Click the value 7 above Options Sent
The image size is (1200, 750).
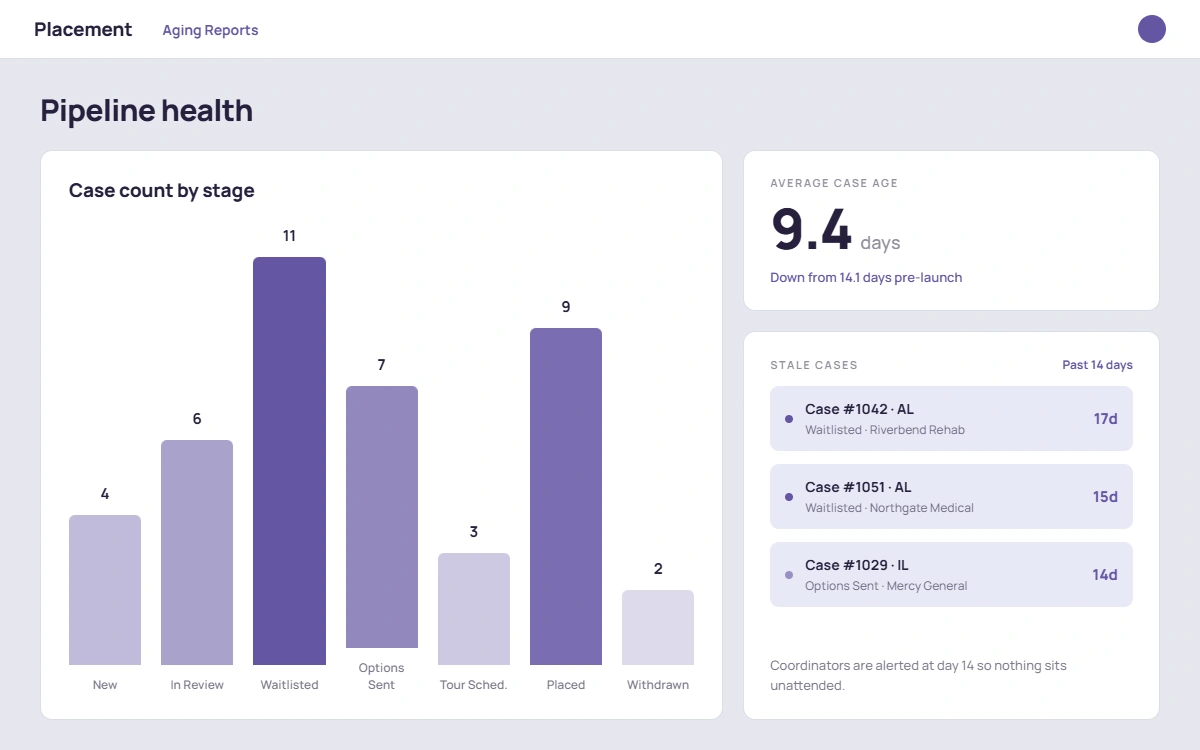381,365
